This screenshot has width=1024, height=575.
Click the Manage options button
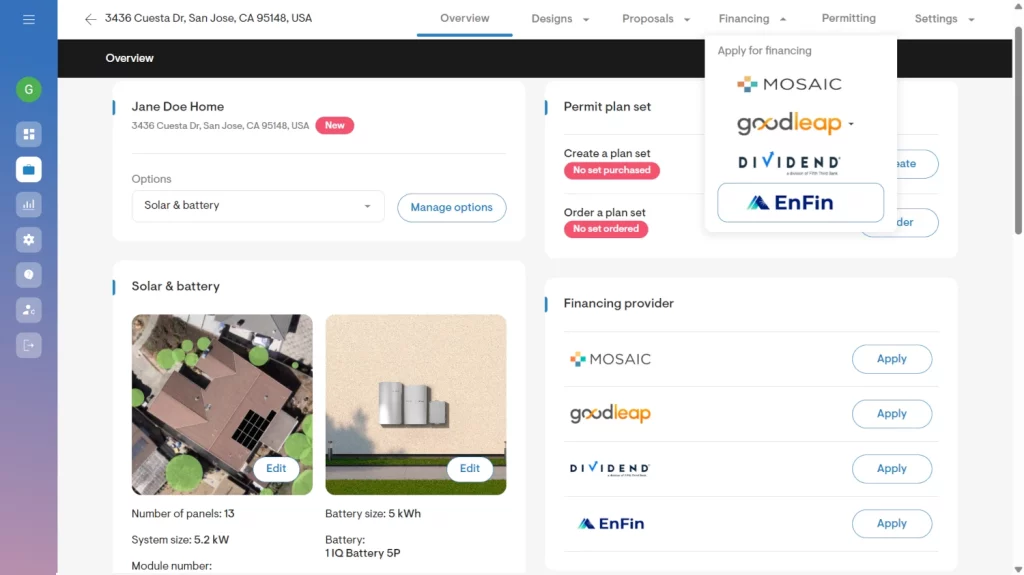(x=451, y=208)
